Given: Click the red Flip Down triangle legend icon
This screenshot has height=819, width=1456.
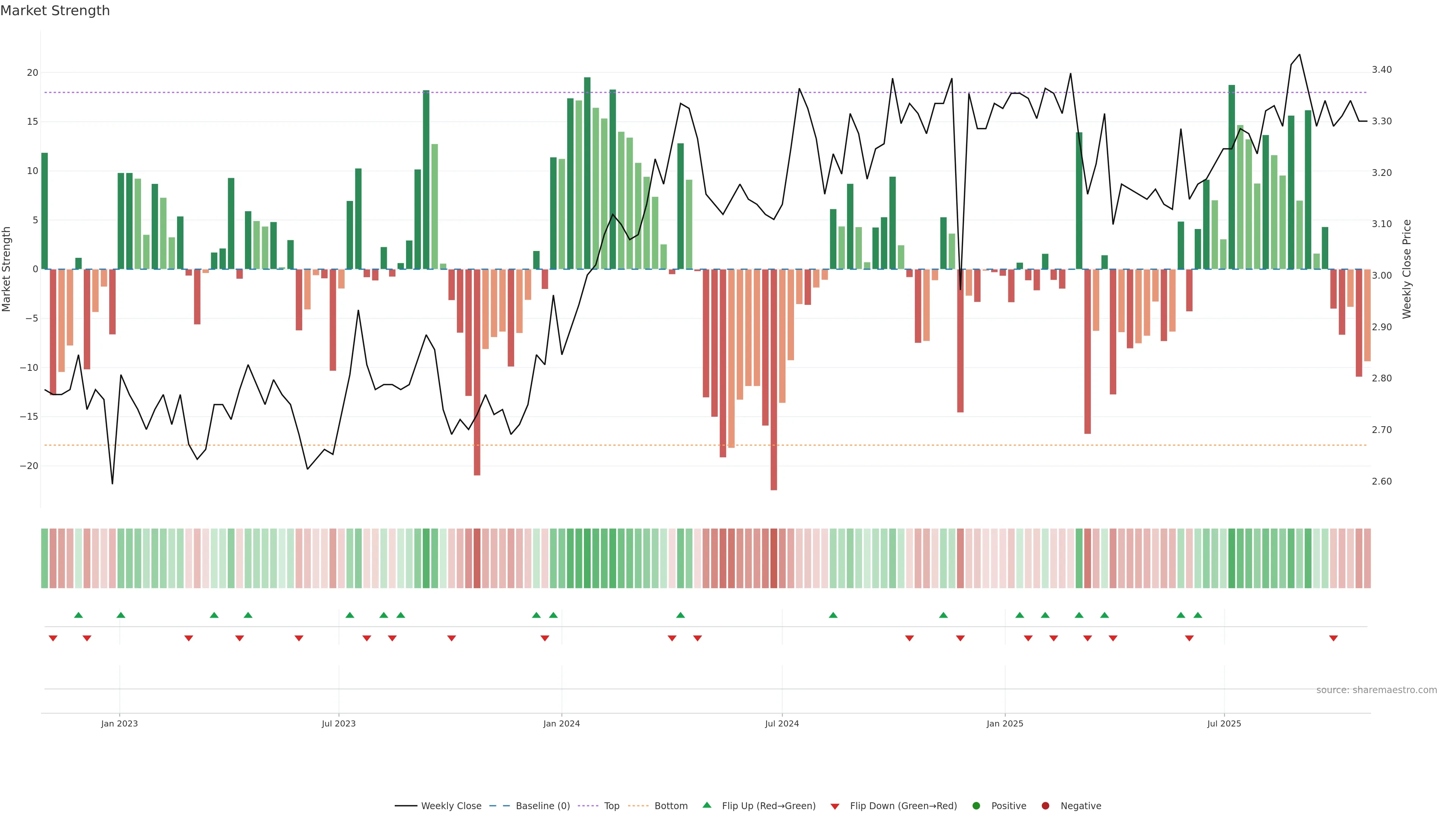Looking at the screenshot, I should [x=835, y=806].
